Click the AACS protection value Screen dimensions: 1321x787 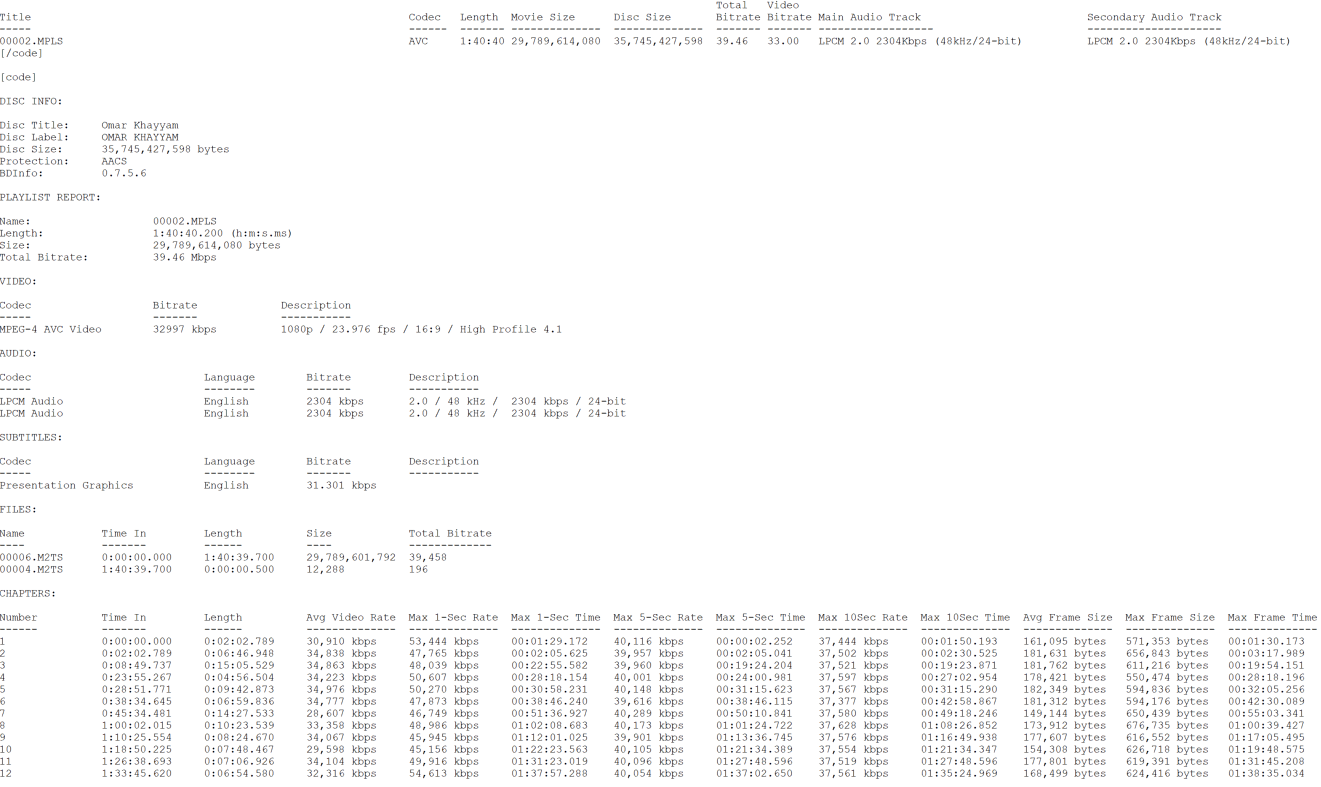click(114, 161)
